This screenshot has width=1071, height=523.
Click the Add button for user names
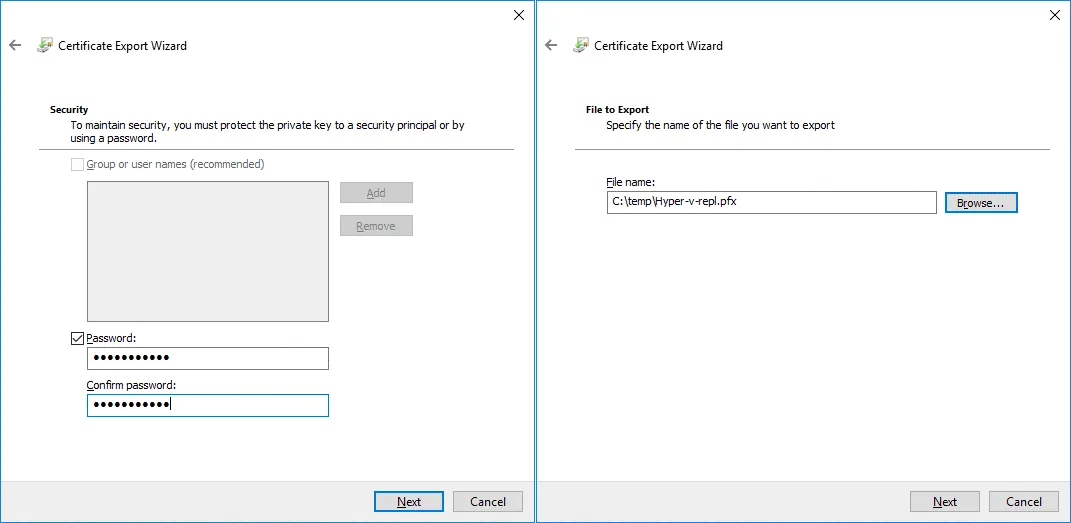click(x=376, y=193)
